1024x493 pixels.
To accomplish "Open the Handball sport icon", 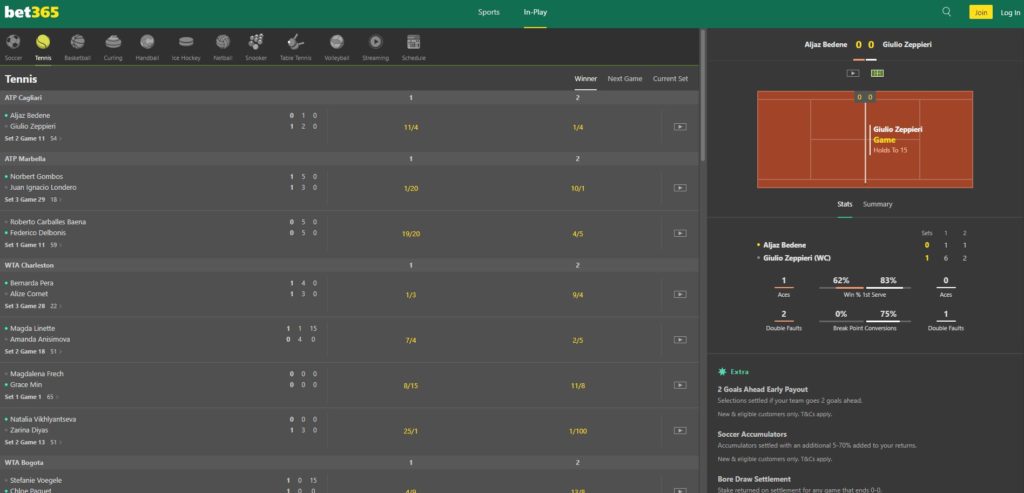I will tap(147, 42).
